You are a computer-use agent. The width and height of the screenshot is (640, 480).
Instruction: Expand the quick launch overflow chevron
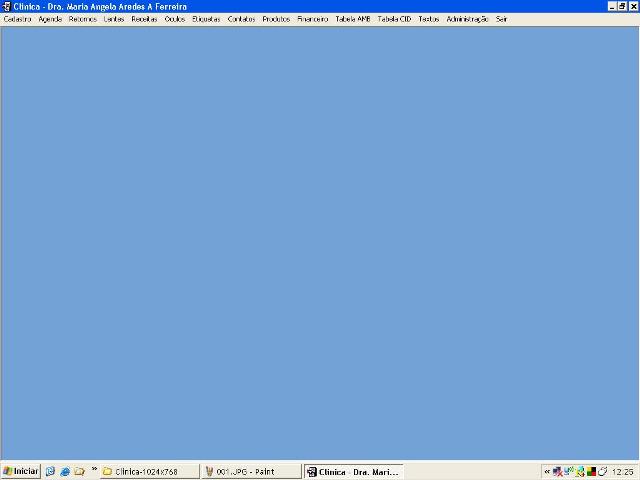[94, 469]
